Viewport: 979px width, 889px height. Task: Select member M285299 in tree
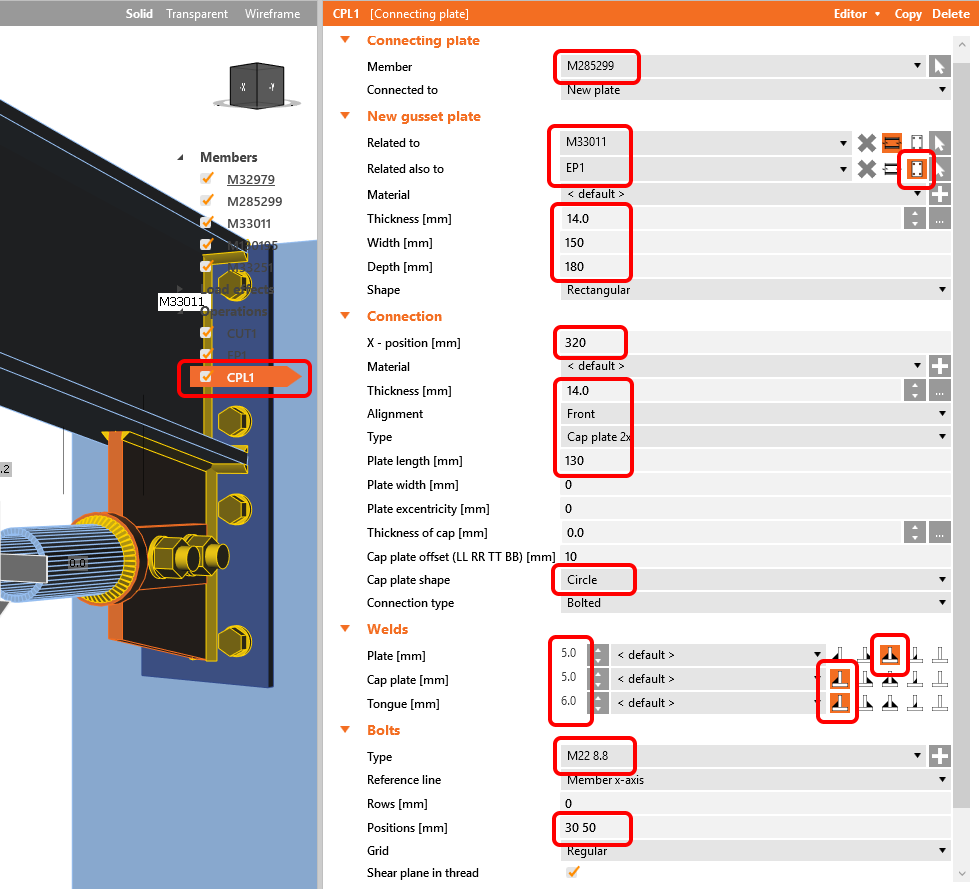coord(254,201)
